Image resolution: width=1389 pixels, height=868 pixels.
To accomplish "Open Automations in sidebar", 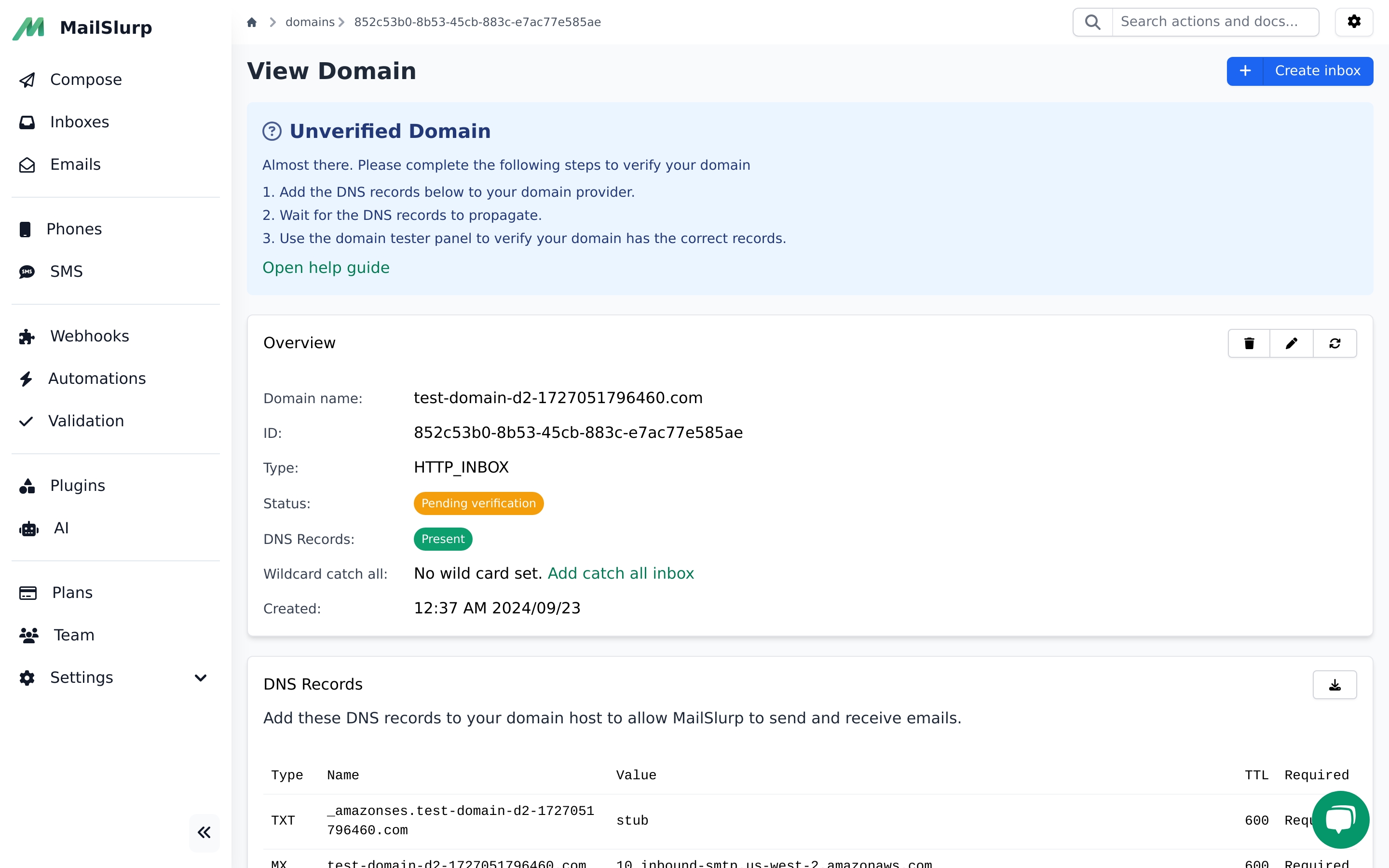I will pyautogui.click(x=97, y=379).
